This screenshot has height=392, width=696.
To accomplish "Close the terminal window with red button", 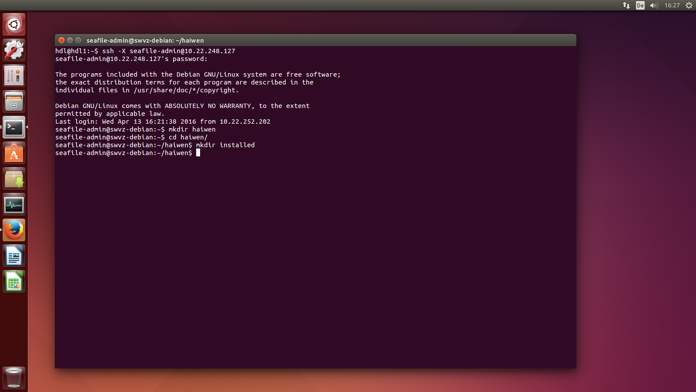I will pos(61,40).
